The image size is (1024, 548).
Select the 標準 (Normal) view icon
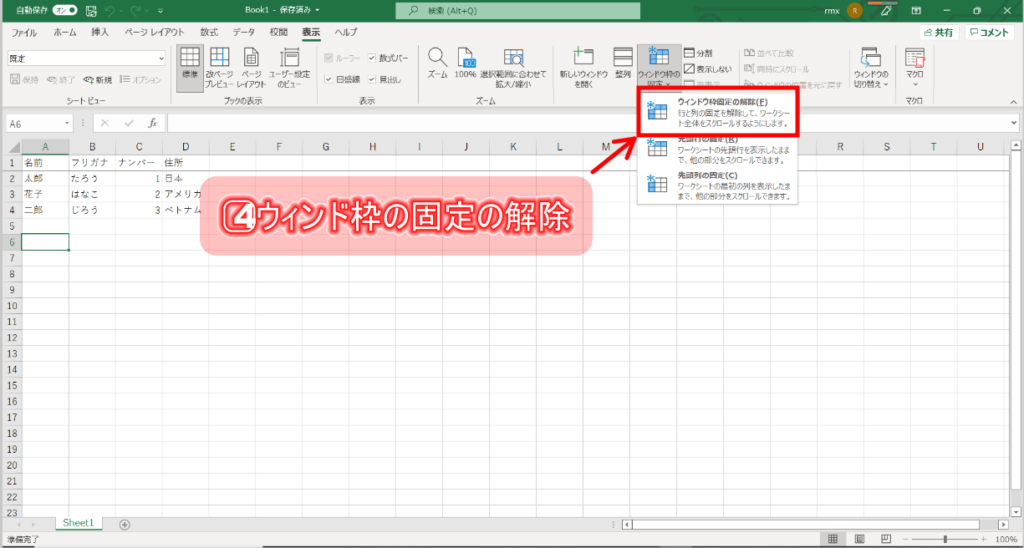click(189, 68)
